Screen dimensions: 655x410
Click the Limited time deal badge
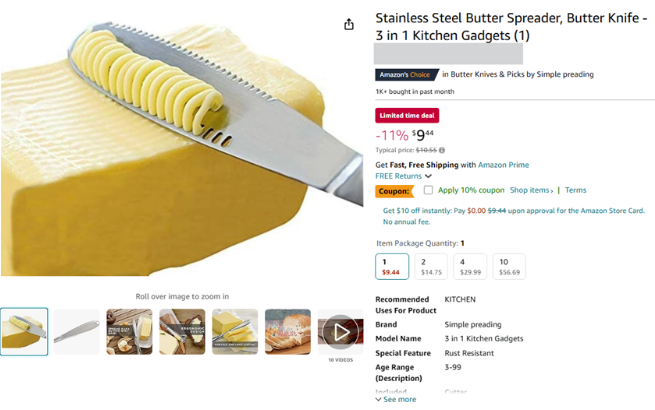(407, 116)
